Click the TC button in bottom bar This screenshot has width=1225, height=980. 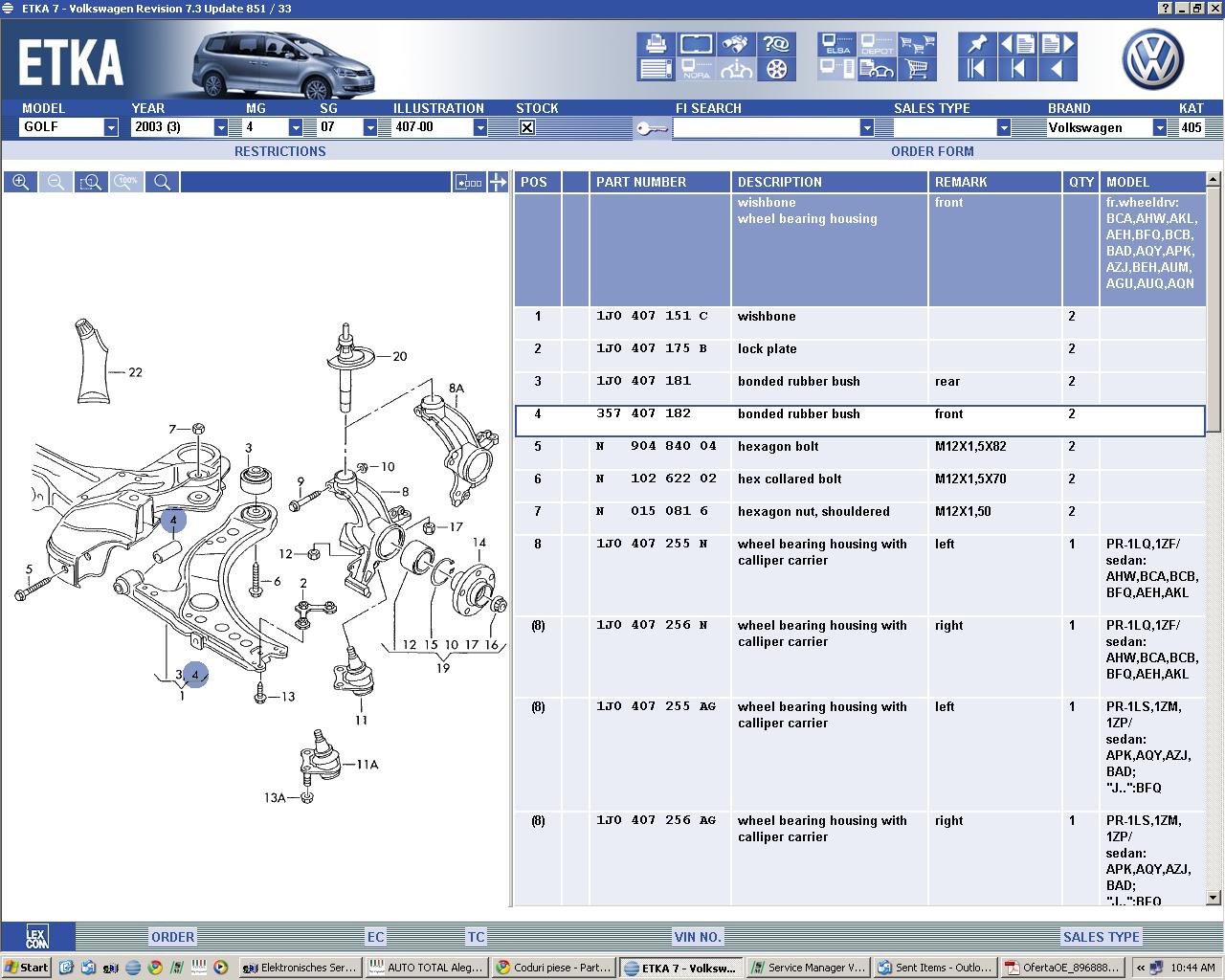pyautogui.click(x=476, y=937)
